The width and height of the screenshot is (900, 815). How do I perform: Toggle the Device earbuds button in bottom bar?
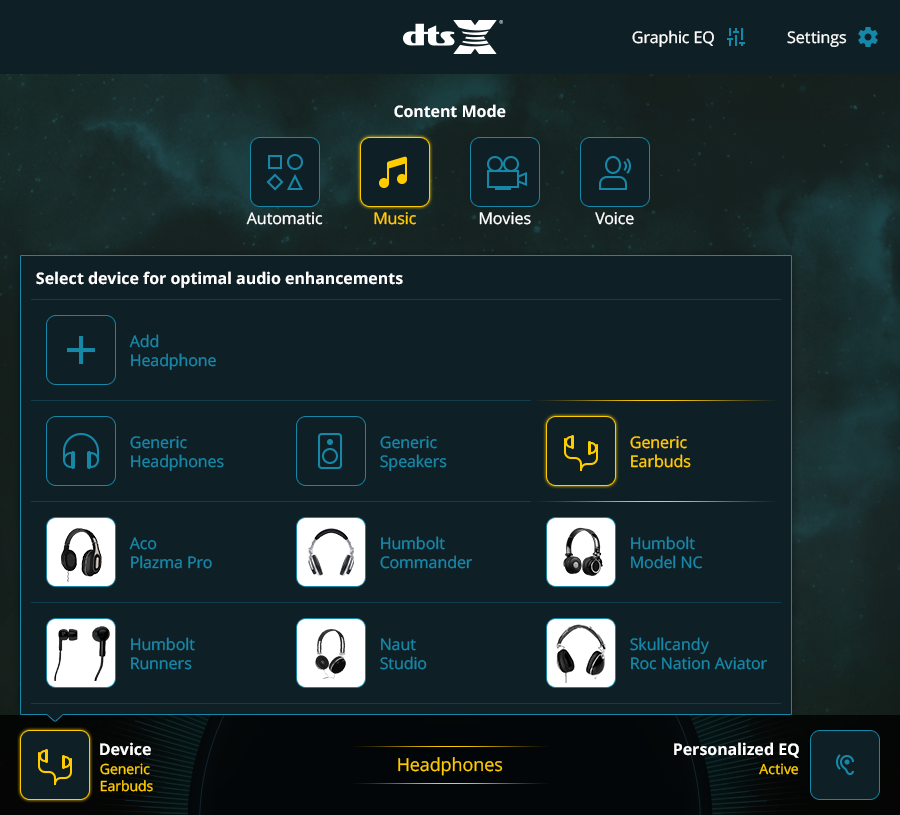tap(55, 765)
